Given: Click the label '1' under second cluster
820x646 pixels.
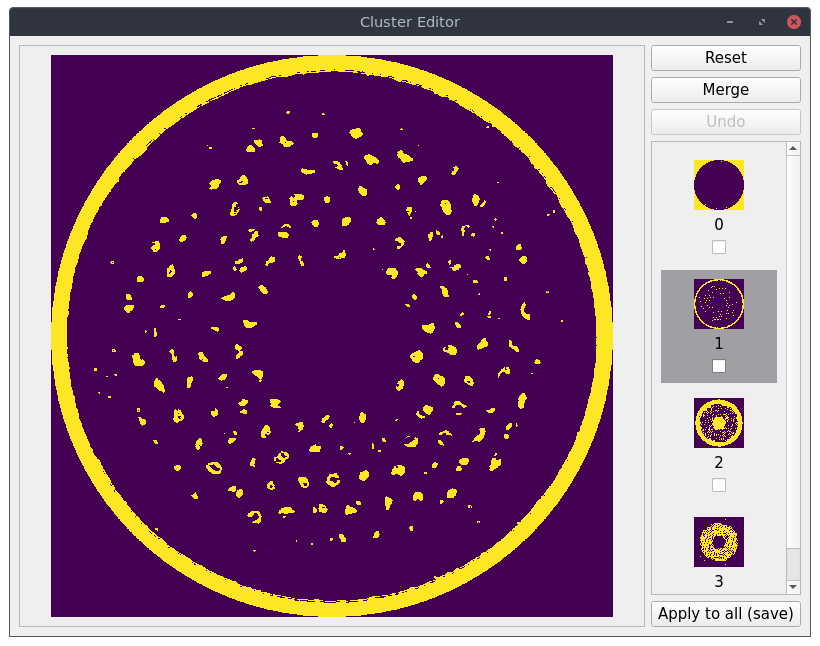Looking at the screenshot, I should click(719, 343).
